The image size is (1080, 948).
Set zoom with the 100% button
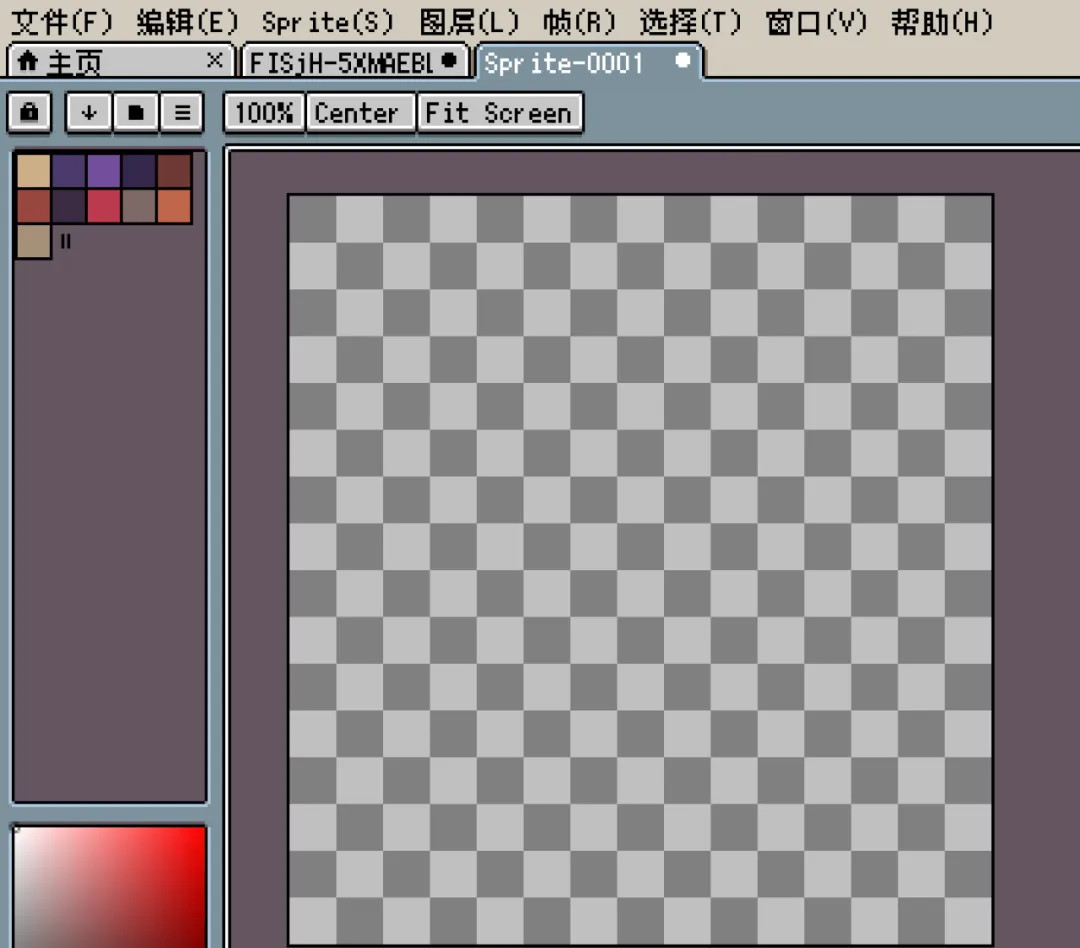pos(264,112)
